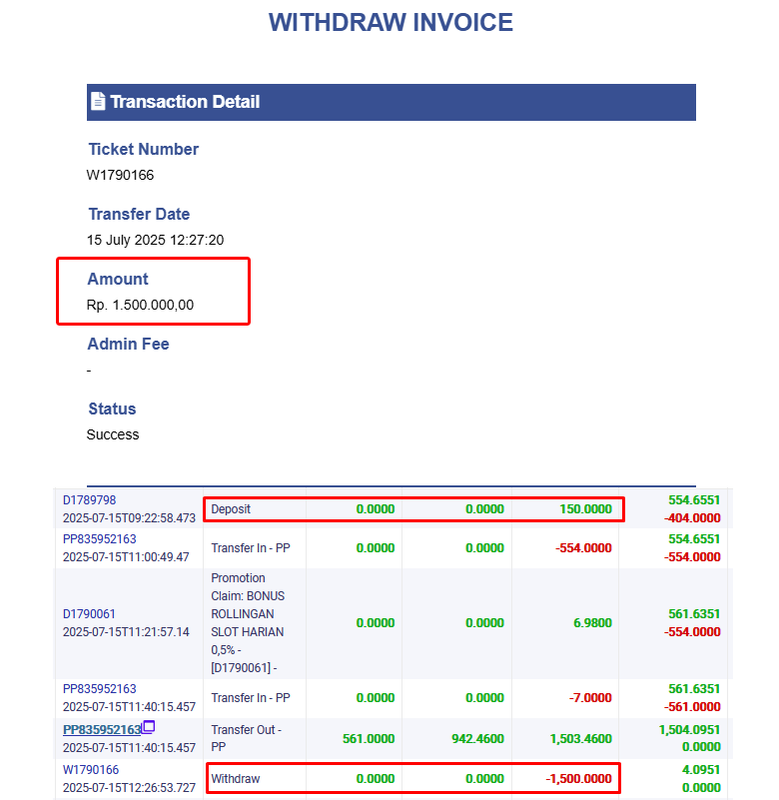Click the Transaction Detail header text
The image size is (779, 800).
185,102
